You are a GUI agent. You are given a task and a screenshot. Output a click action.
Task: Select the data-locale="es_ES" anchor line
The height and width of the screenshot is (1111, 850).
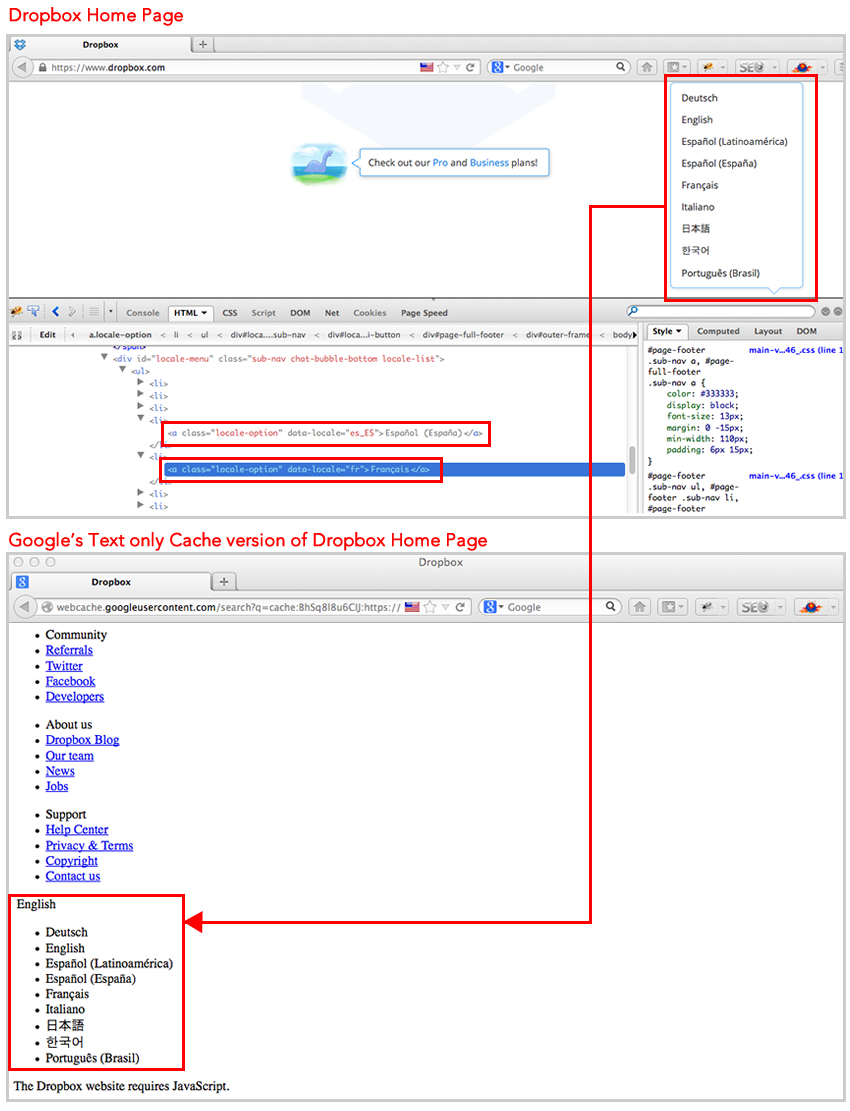pos(325,433)
